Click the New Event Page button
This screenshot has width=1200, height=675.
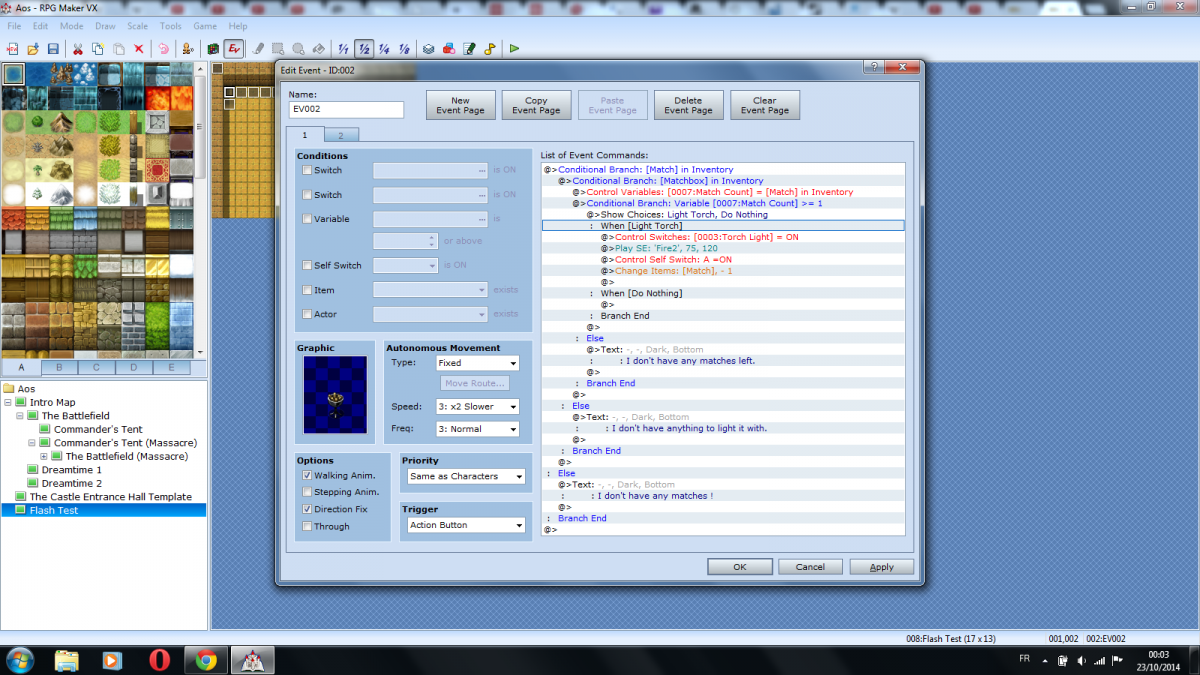point(460,105)
